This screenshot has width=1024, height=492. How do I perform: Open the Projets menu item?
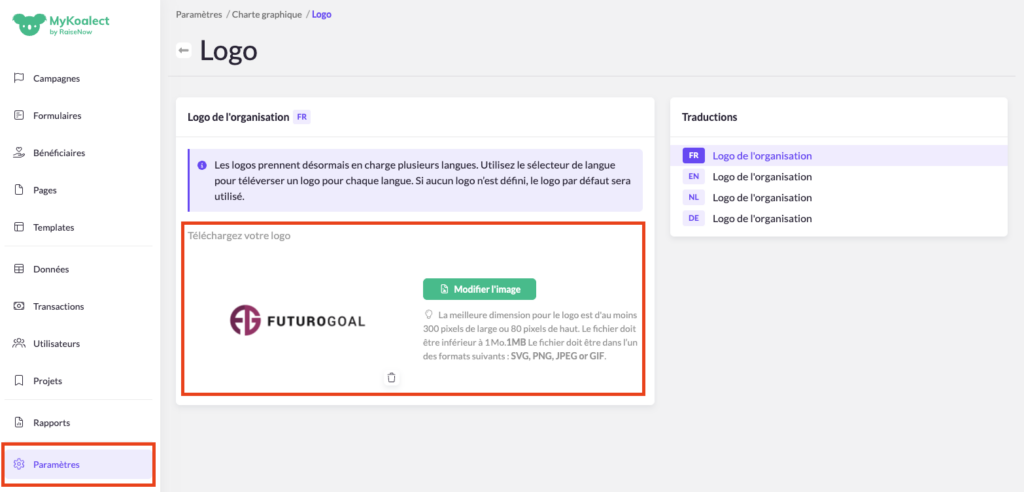click(x=50, y=381)
